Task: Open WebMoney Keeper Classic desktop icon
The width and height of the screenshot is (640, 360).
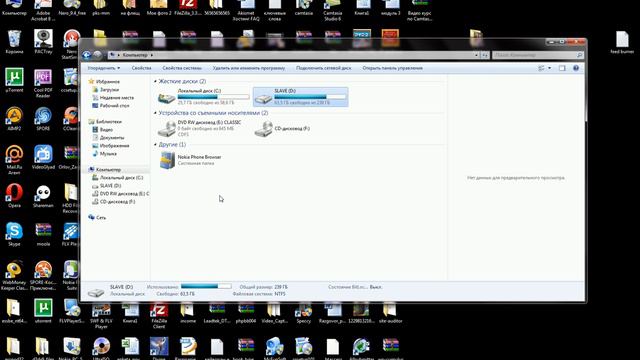Action: click(x=14, y=275)
